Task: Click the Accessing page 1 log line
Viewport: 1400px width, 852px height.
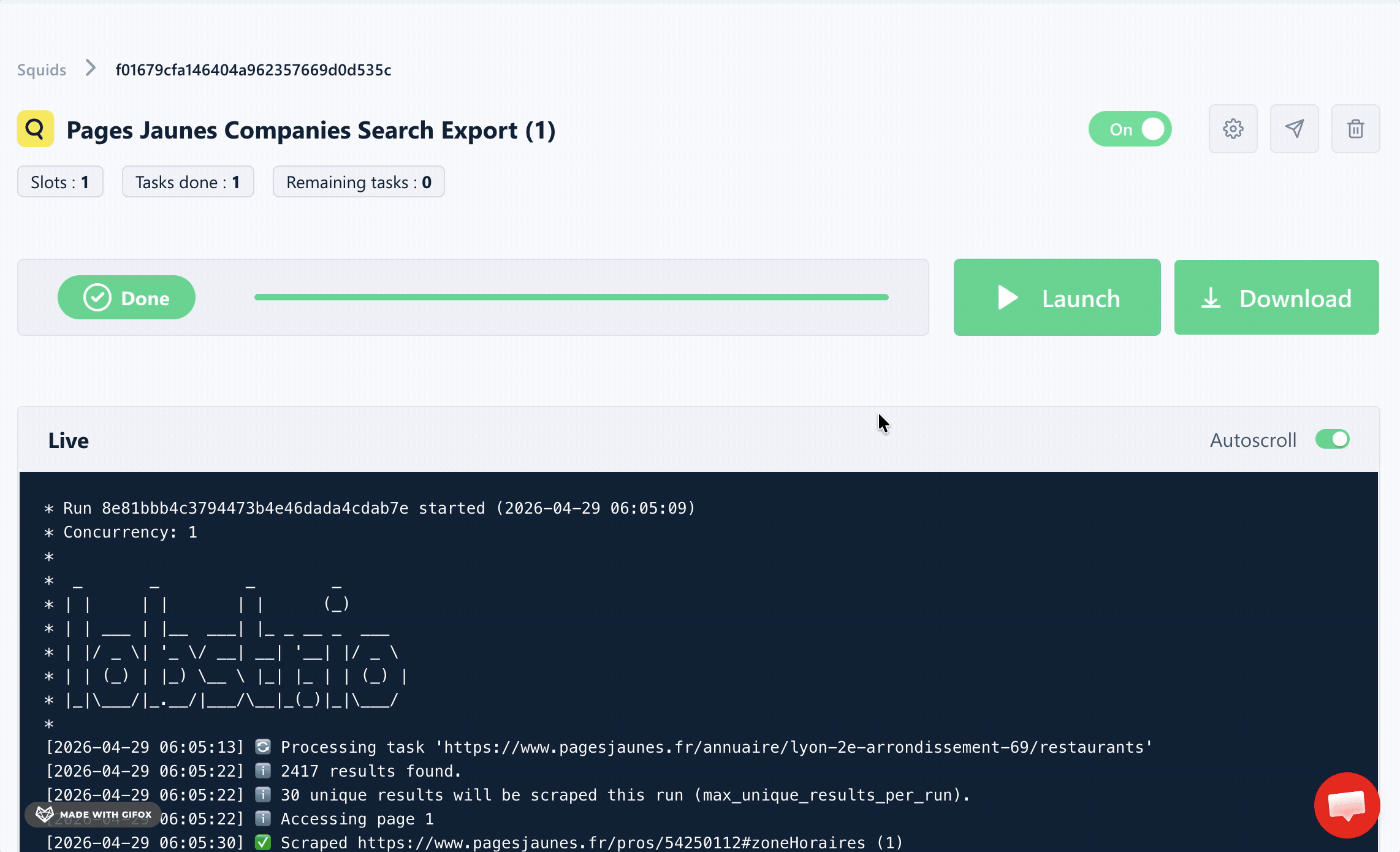Action: click(x=240, y=819)
